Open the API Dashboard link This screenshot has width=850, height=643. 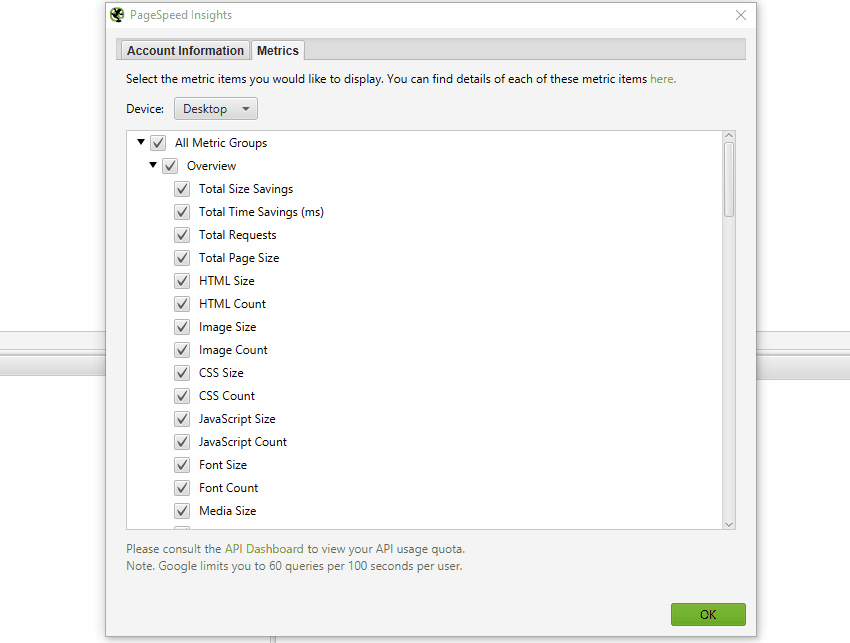click(264, 549)
